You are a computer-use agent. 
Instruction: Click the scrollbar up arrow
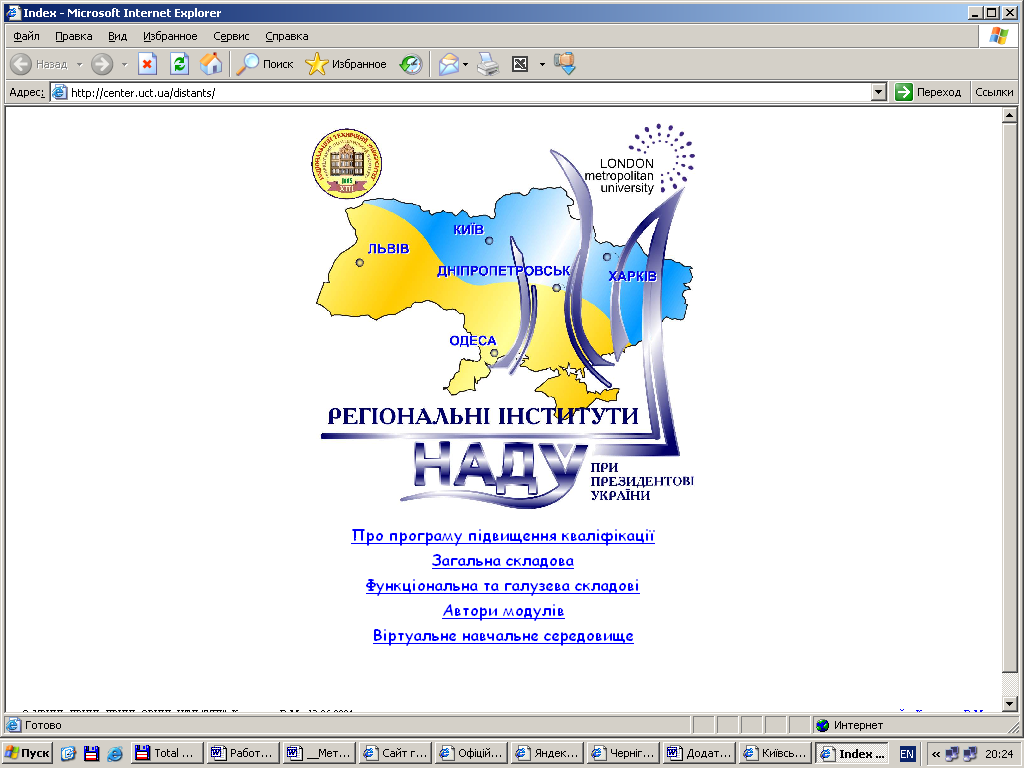[1009, 116]
